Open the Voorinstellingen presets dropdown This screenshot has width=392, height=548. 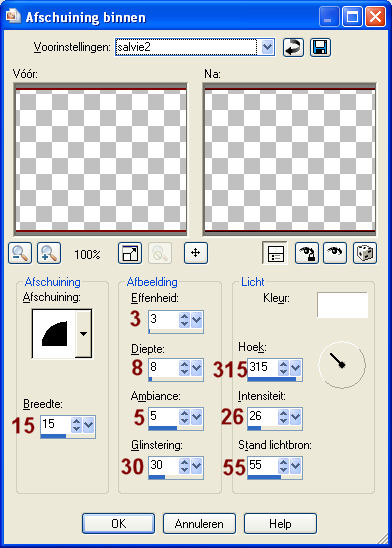tap(267, 47)
